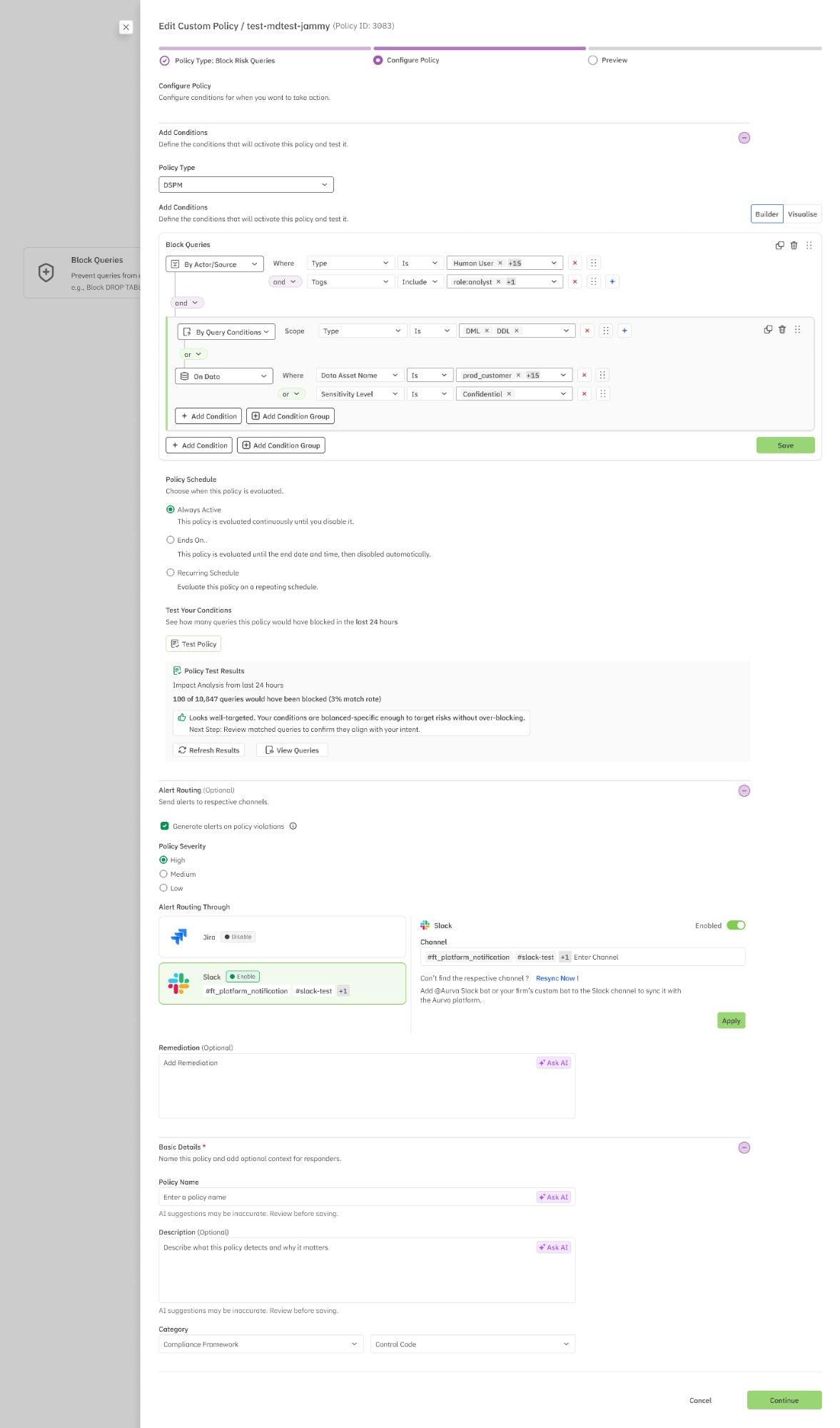Click the Resync Now link
Viewport: 840px width, 1428px height.
point(557,978)
